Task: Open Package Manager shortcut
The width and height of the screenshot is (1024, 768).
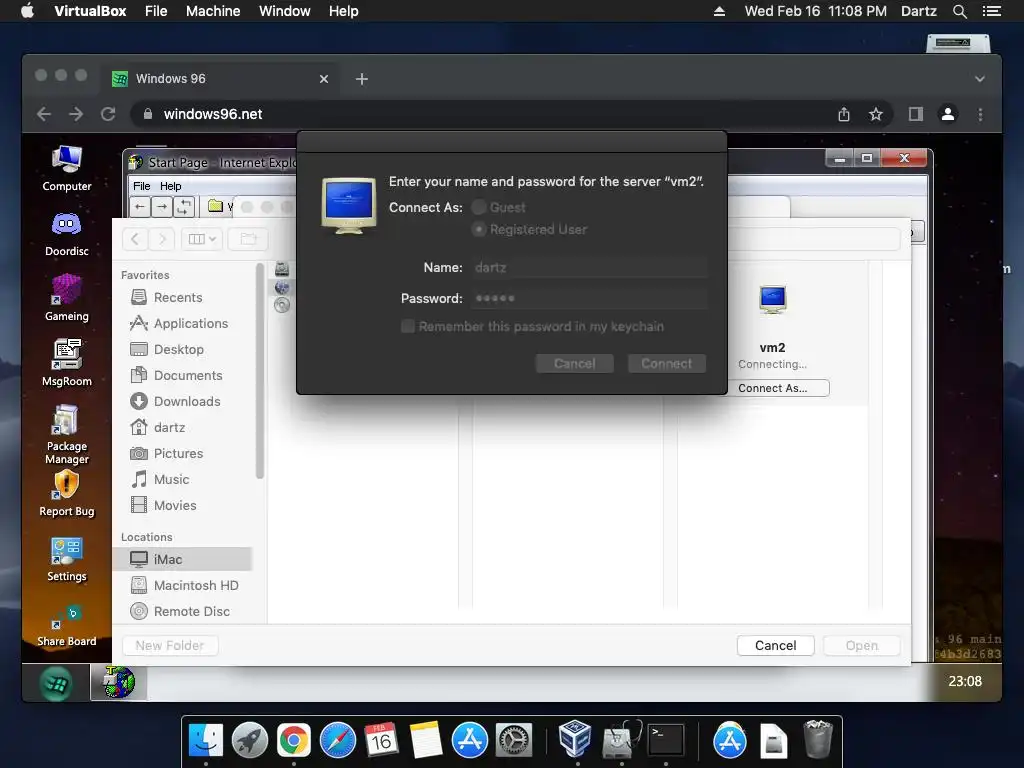Action: coord(67,434)
